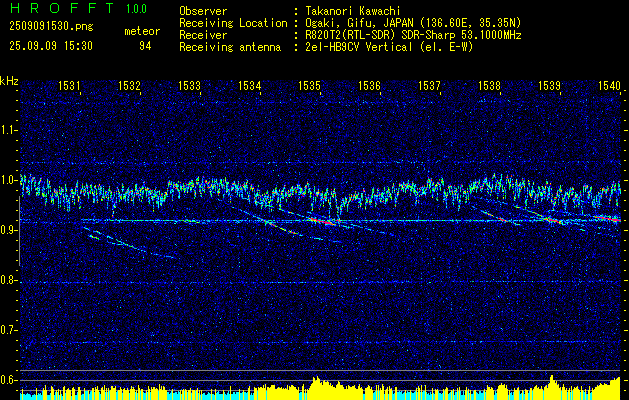Click frequency axis label 0.9
The height and width of the screenshot is (400, 629).
tap(8, 230)
